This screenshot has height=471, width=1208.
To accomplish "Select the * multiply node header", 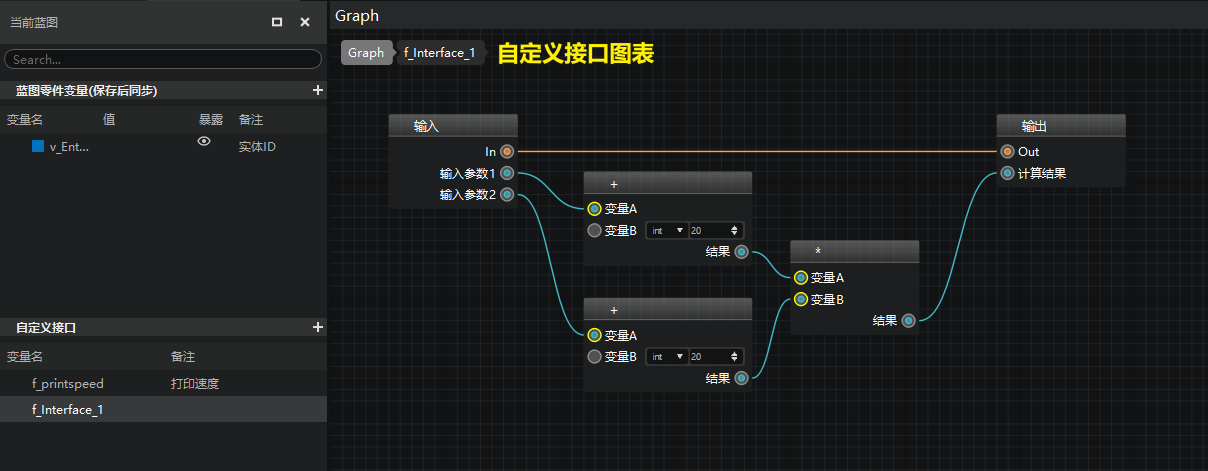I will pos(854,252).
